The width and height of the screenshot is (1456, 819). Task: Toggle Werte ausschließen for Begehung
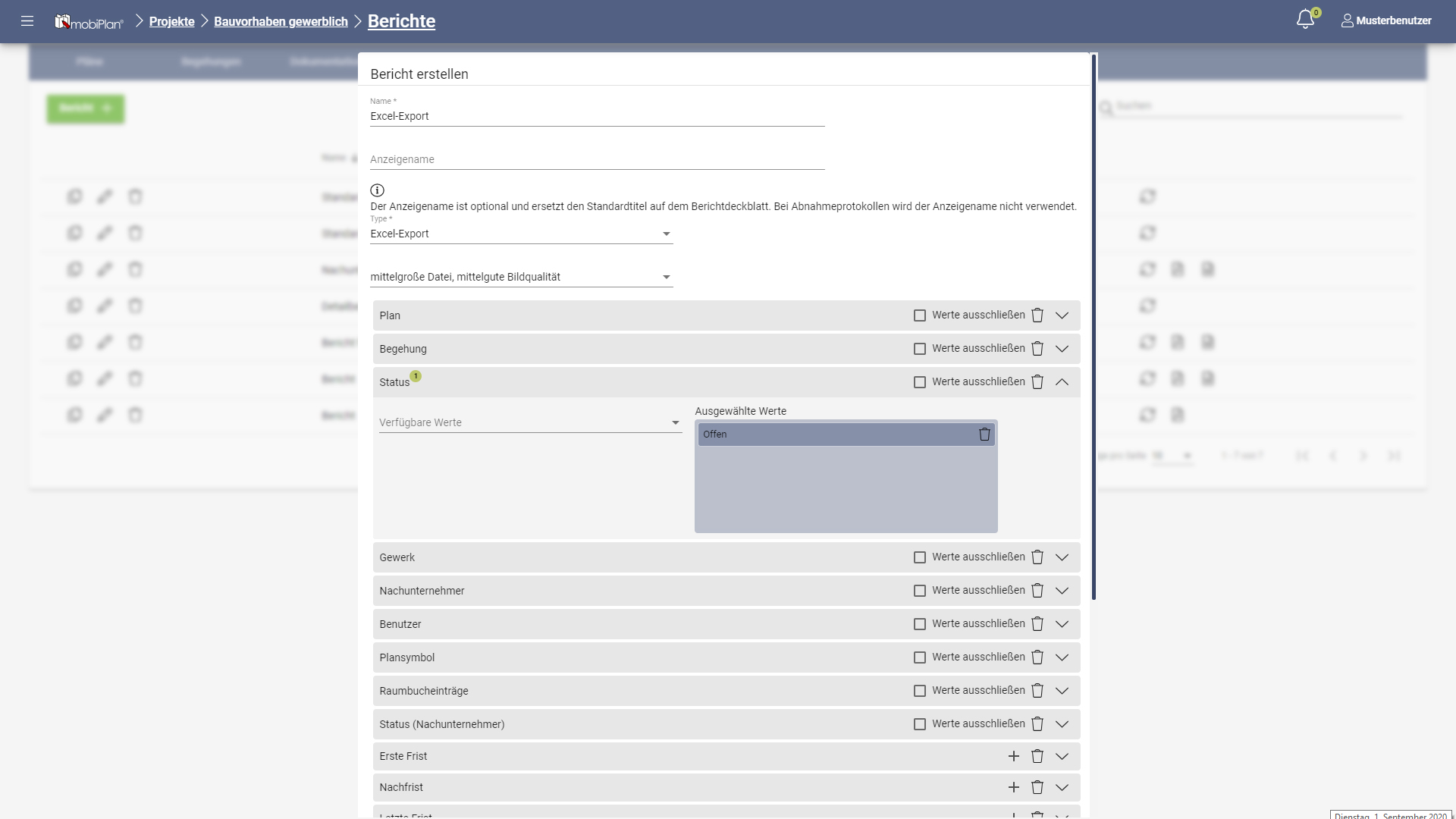[919, 349]
